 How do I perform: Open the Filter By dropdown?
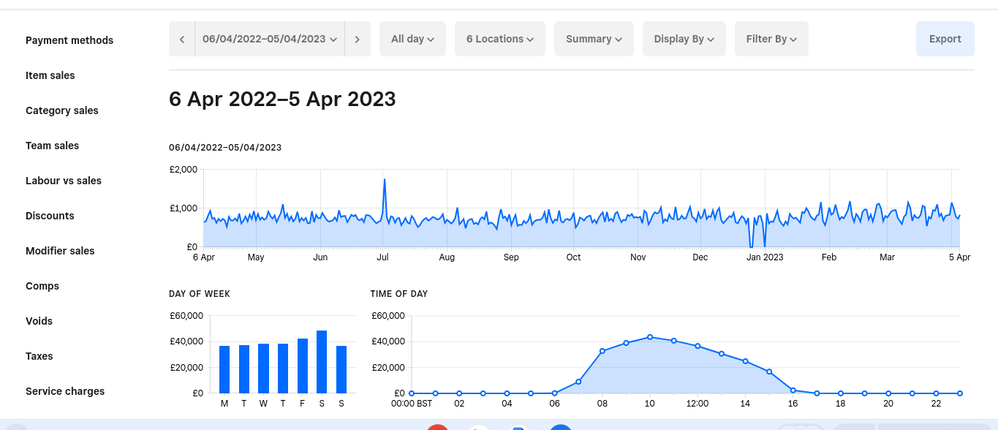click(x=771, y=39)
